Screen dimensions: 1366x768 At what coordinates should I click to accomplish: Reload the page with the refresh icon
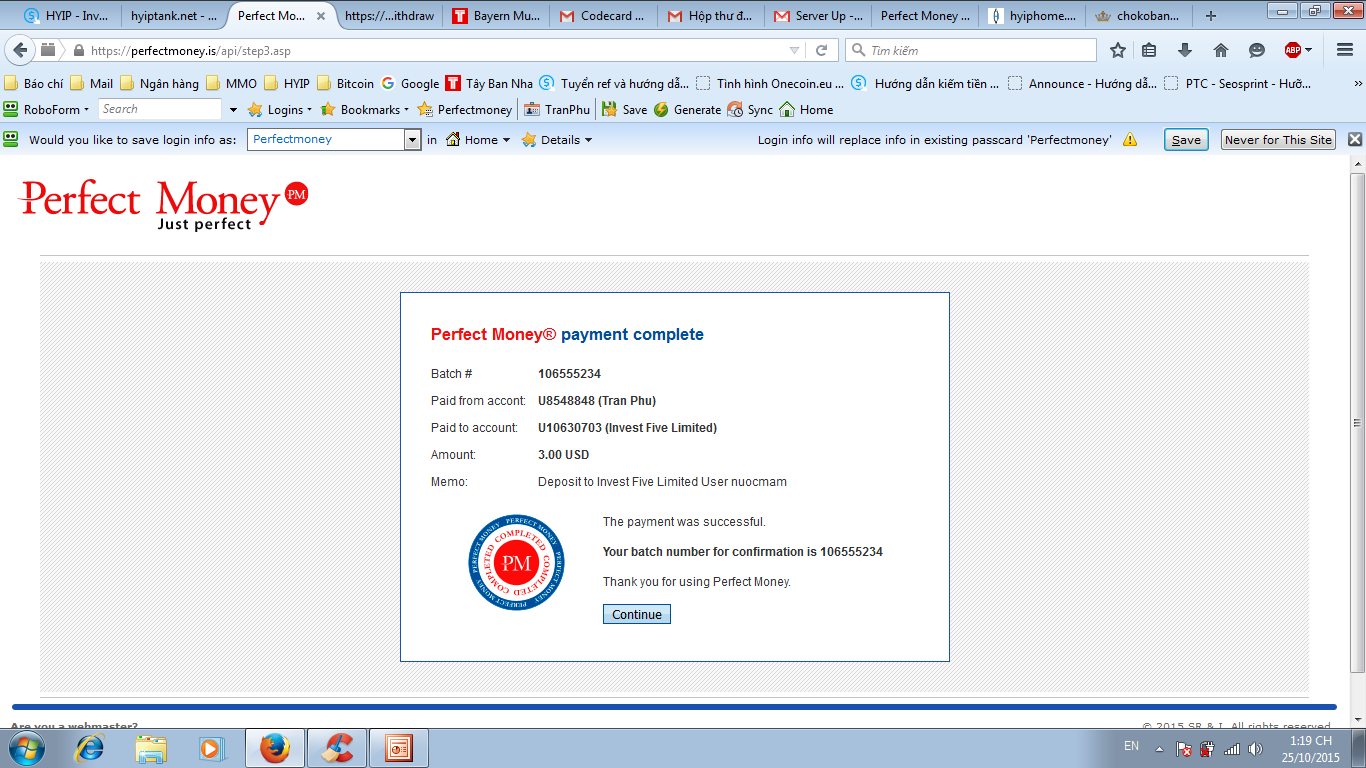pyautogui.click(x=822, y=50)
